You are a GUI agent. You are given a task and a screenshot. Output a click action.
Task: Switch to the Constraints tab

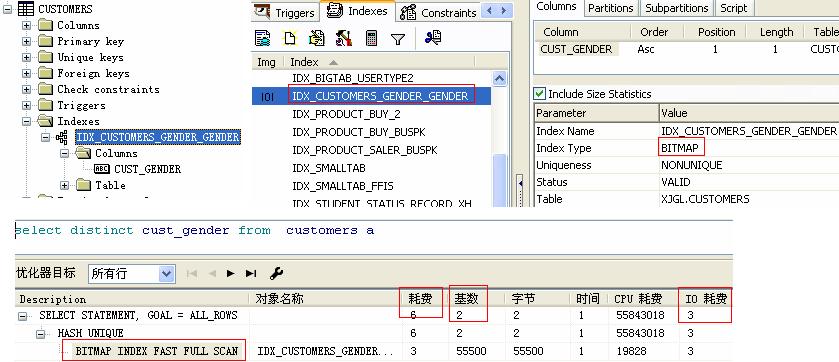pyautogui.click(x=438, y=12)
